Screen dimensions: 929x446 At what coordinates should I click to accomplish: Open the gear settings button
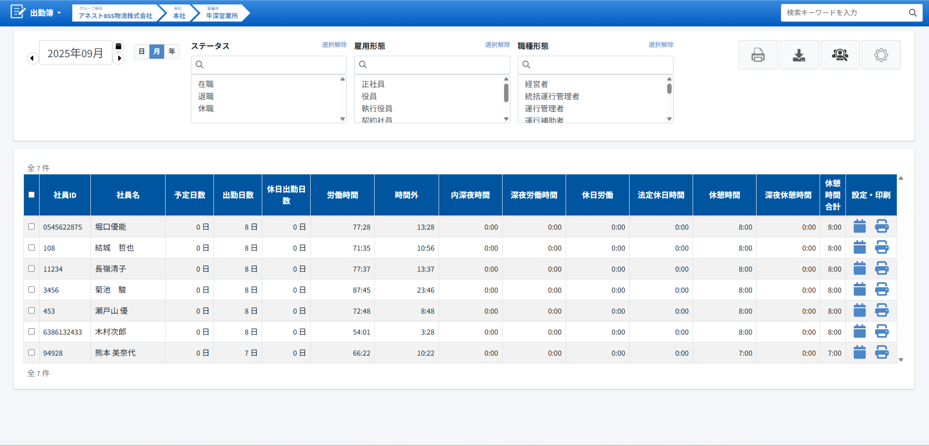coord(881,55)
